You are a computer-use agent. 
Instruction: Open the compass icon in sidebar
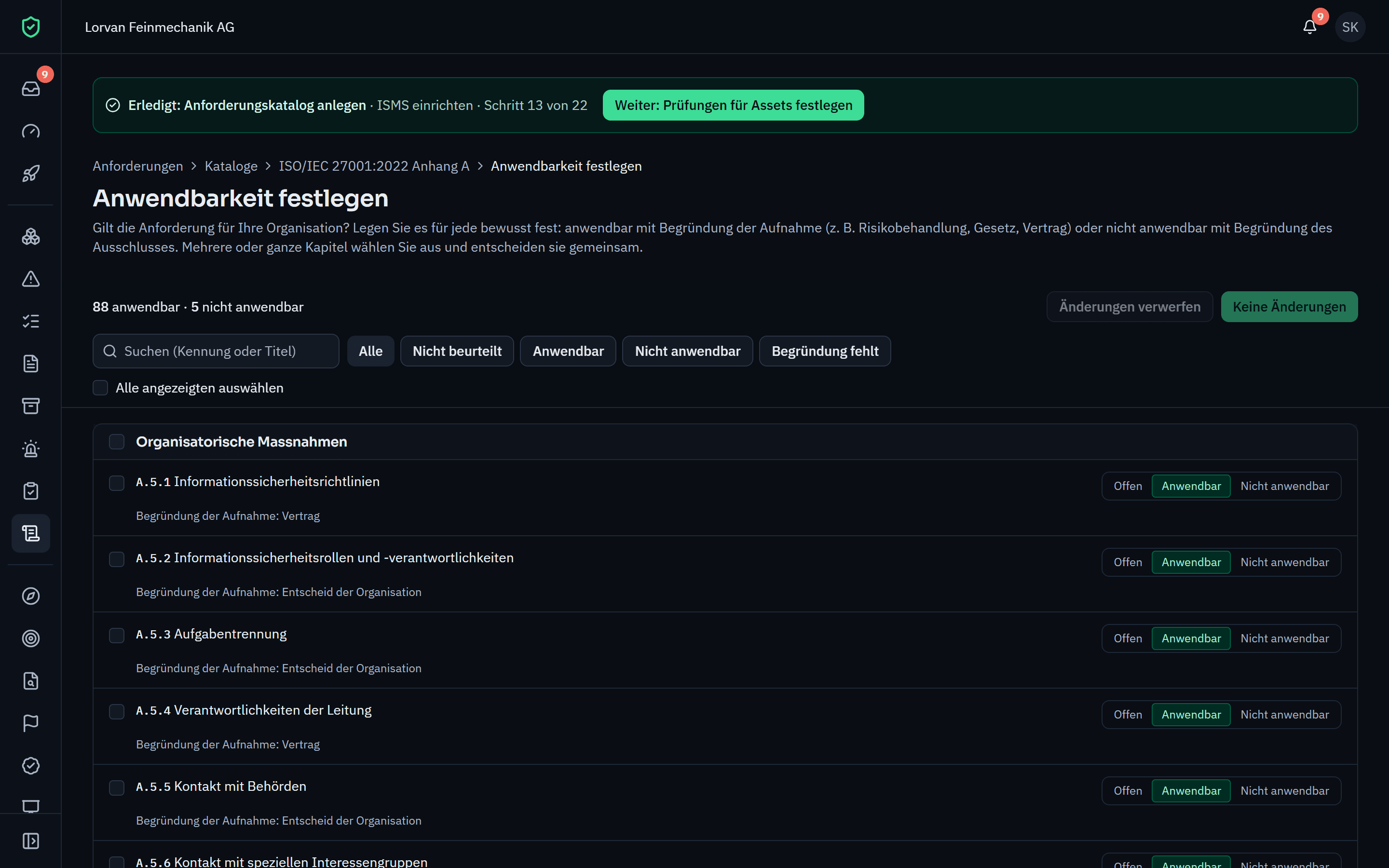pyautogui.click(x=30, y=596)
